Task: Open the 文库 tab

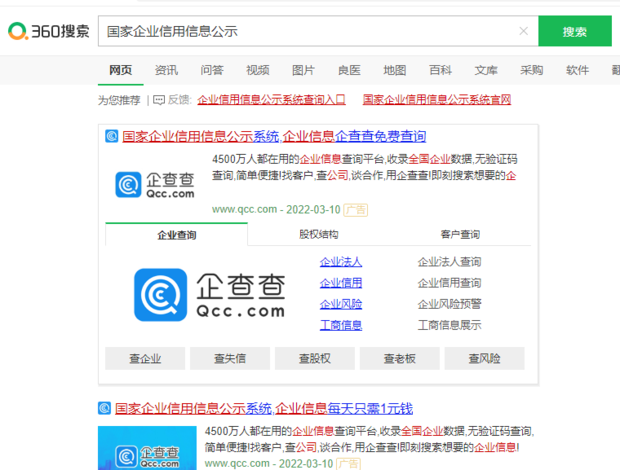Action: coord(486,70)
